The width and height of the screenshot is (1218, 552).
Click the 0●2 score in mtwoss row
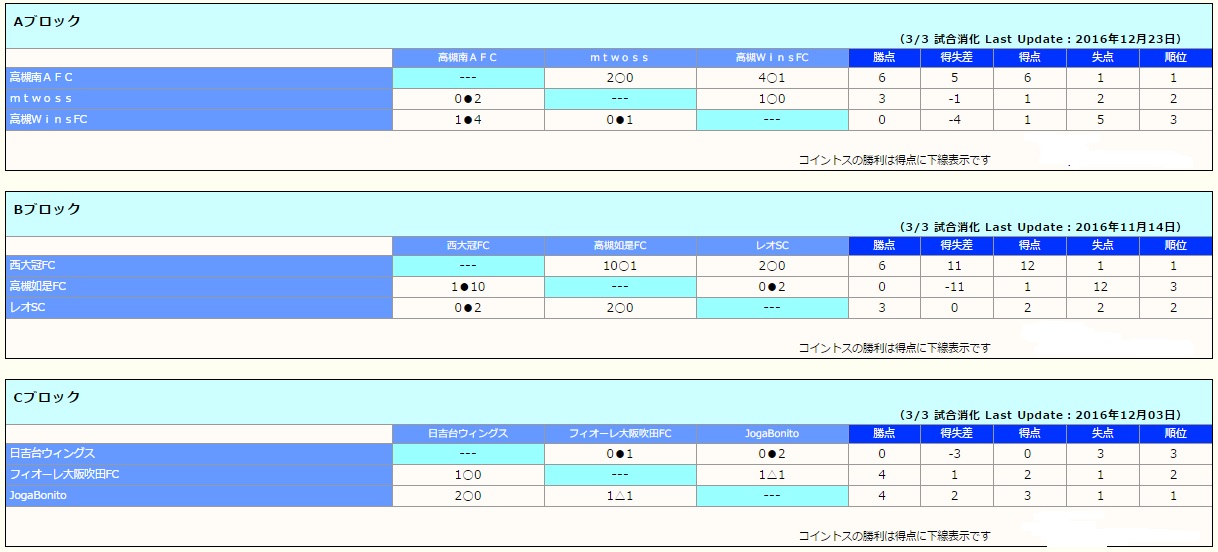468,99
